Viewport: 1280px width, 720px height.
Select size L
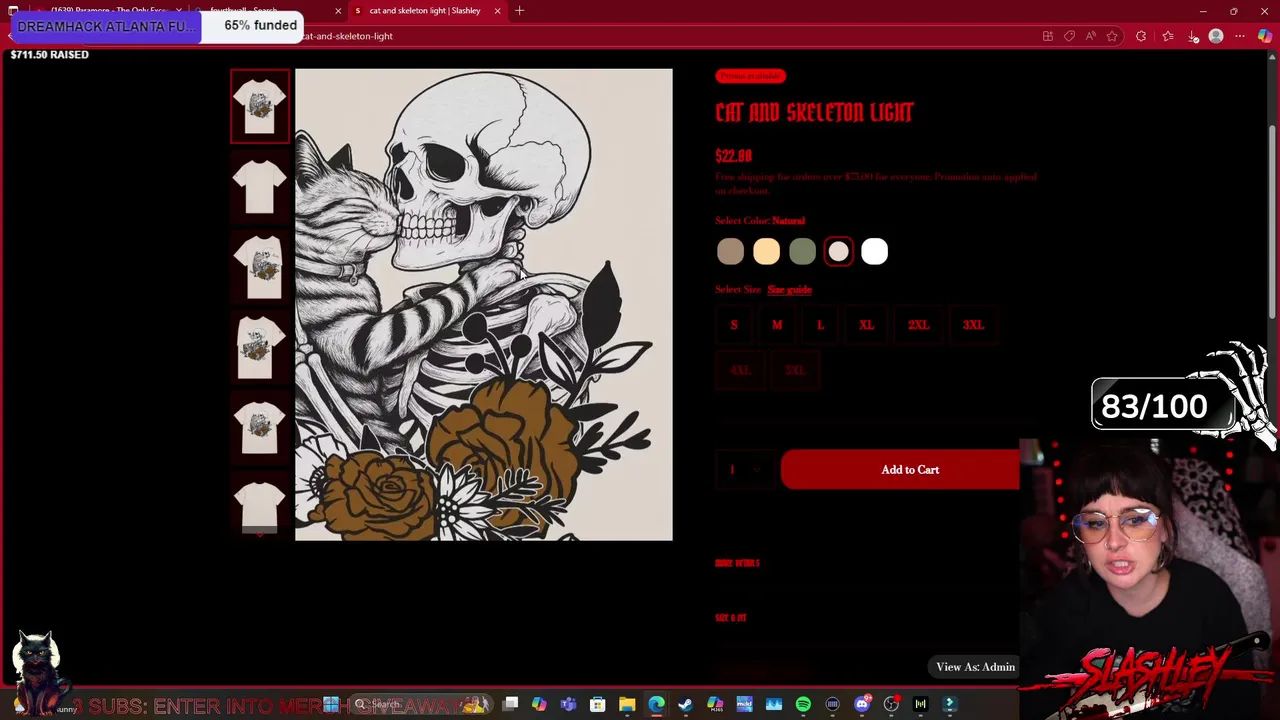pyautogui.click(x=820, y=325)
